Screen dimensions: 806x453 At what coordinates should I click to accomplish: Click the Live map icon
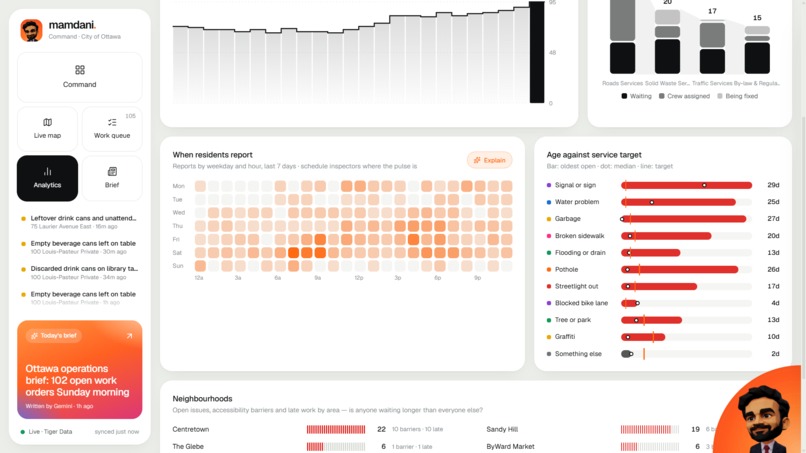(x=47, y=122)
